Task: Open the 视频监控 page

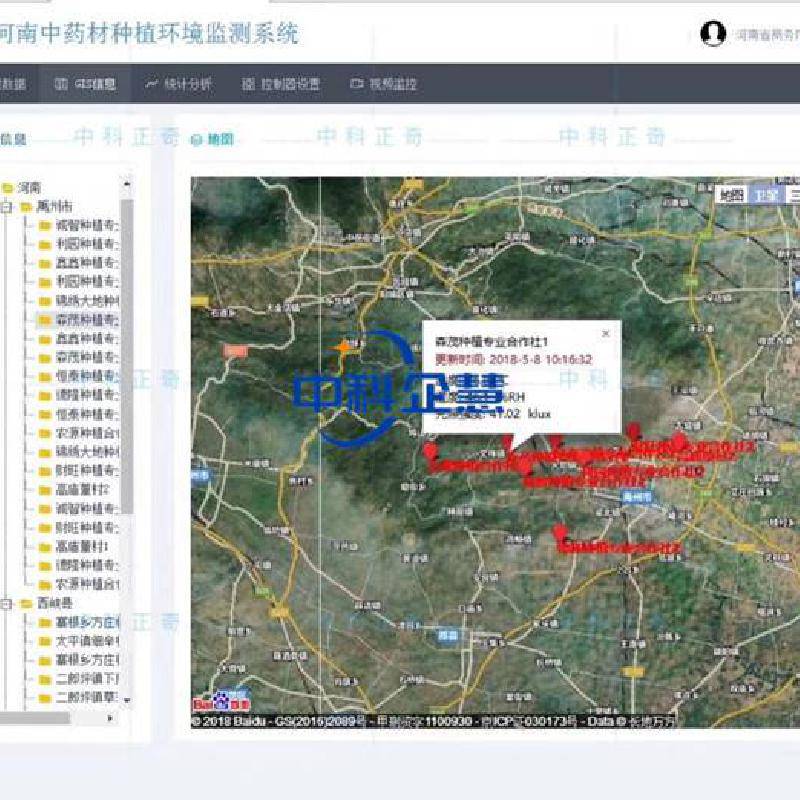Action: point(384,84)
